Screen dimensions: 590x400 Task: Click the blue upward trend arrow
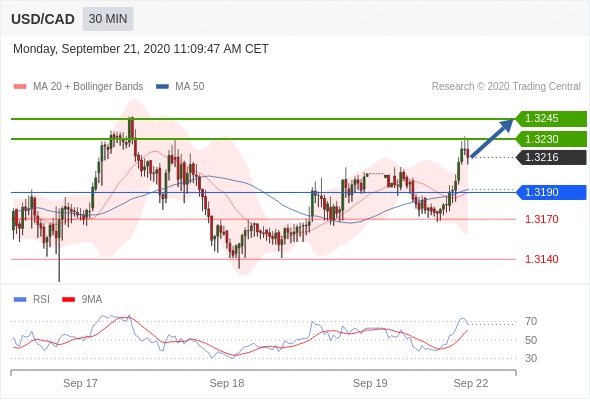pyautogui.click(x=492, y=138)
